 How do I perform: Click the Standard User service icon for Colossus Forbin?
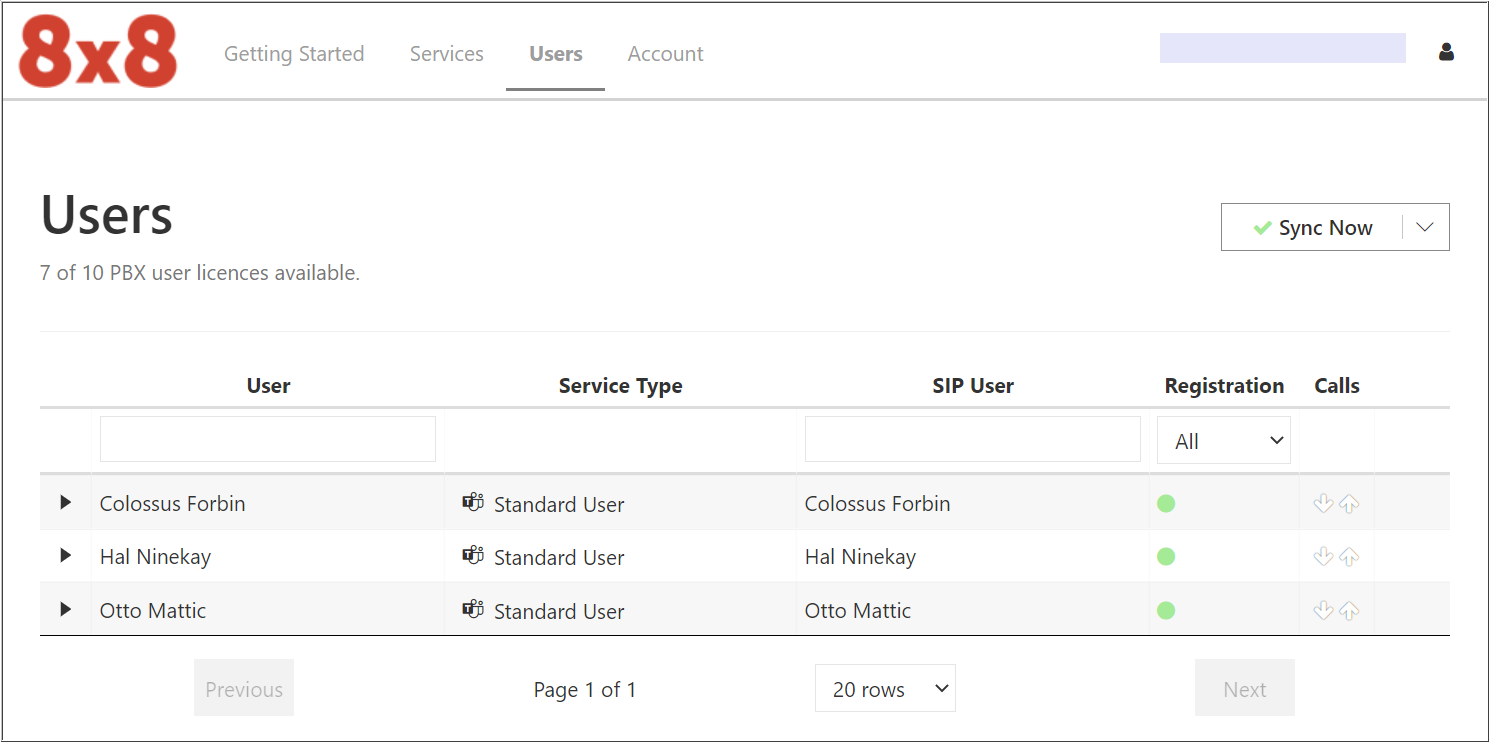472,502
